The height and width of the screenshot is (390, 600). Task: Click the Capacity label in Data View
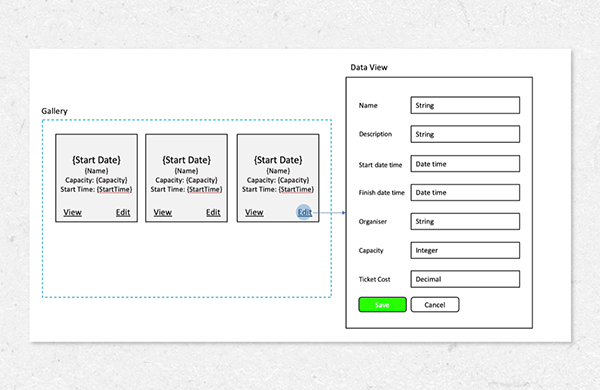click(x=371, y=251)
